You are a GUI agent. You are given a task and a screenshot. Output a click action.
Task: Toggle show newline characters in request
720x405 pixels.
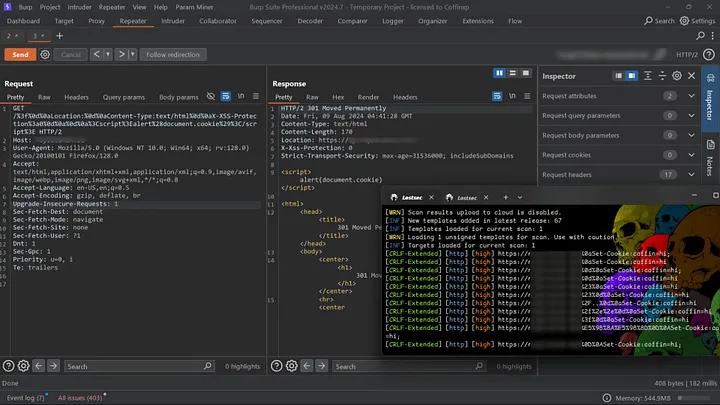point(241,96)
